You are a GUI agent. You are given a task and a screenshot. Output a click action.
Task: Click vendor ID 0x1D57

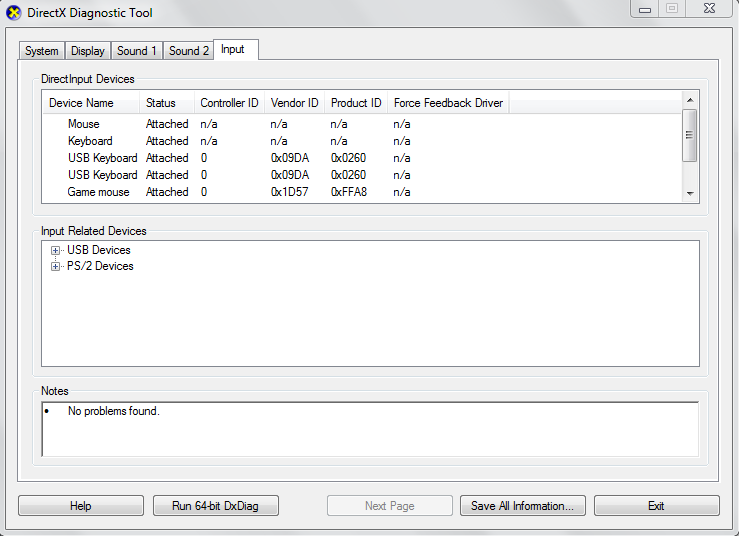pyautogui.click(x=289, y=192)
